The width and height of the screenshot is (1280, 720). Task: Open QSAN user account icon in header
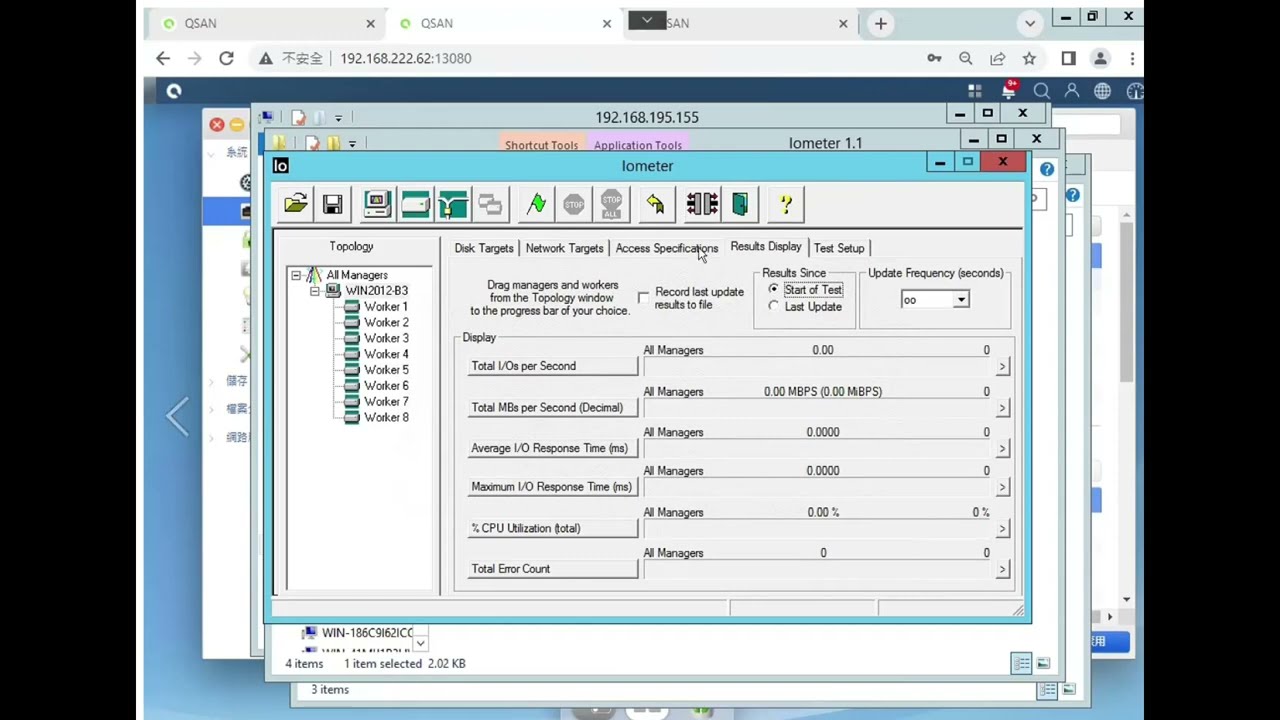(x=1072, y=91)
